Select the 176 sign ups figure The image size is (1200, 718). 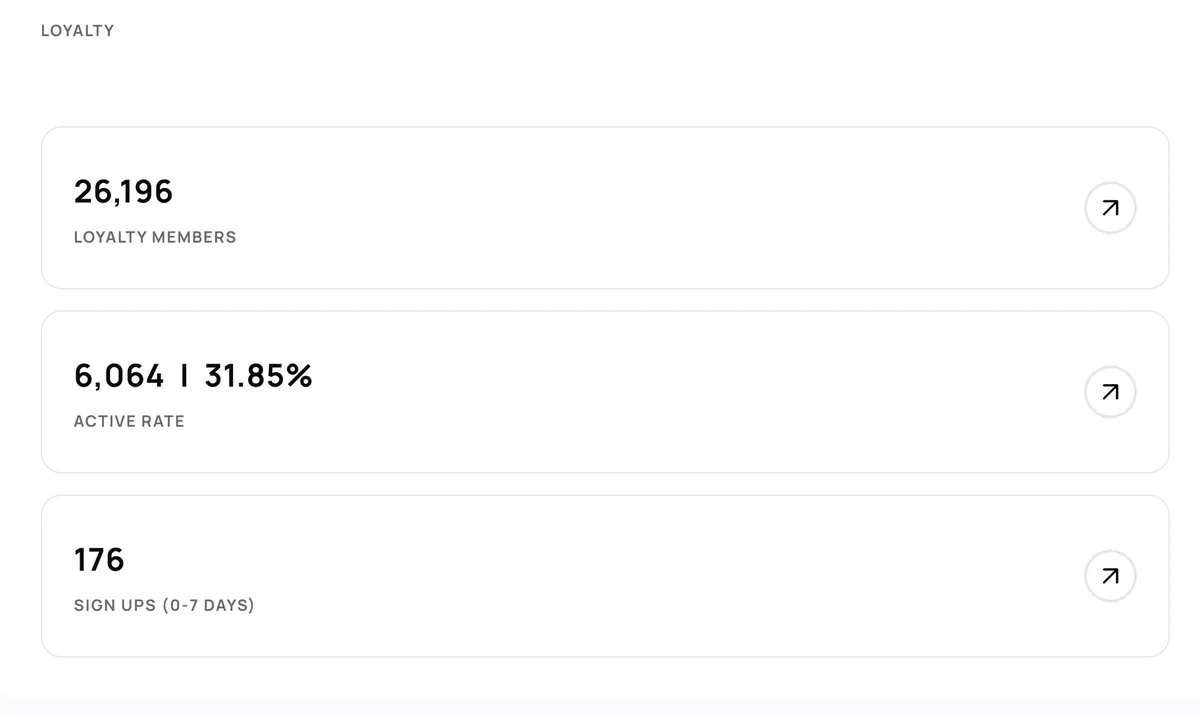pyautogui.click(x=99, y=560)
